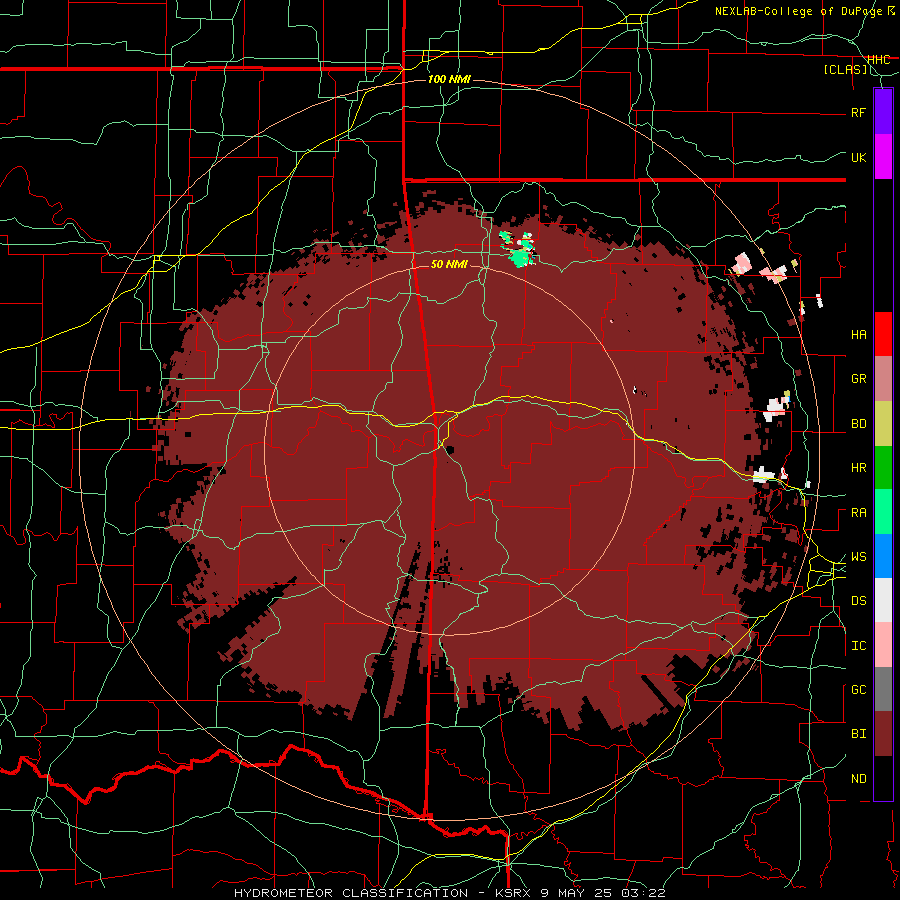
Task: Pick the bright green RA legend swatch
Action: 883,512
